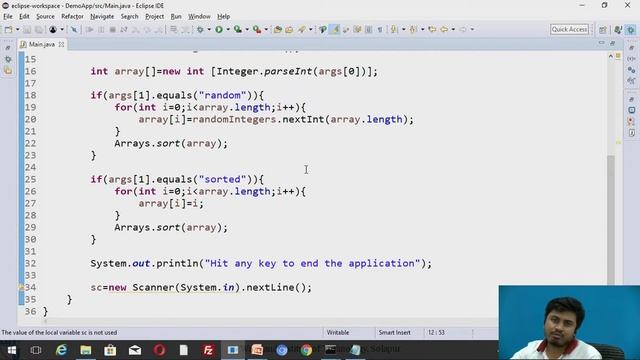Click the Suspend debug icon

click(101, 29)
